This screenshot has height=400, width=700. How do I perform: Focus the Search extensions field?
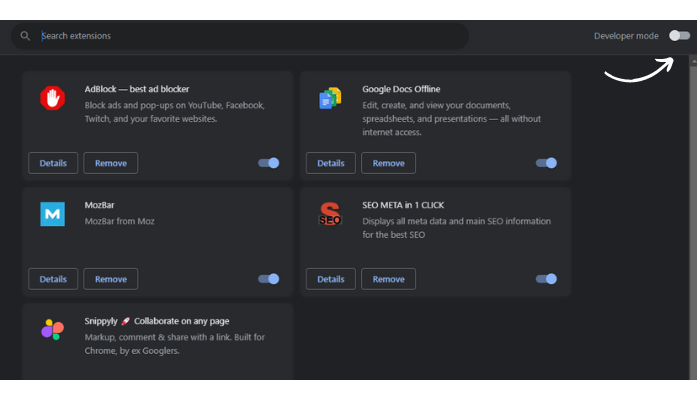tap(240, 36)
